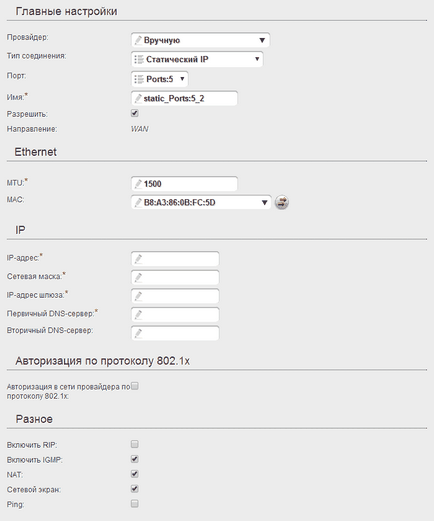Open the Порт dropdown showing Ports:5

tap(160, 79)
